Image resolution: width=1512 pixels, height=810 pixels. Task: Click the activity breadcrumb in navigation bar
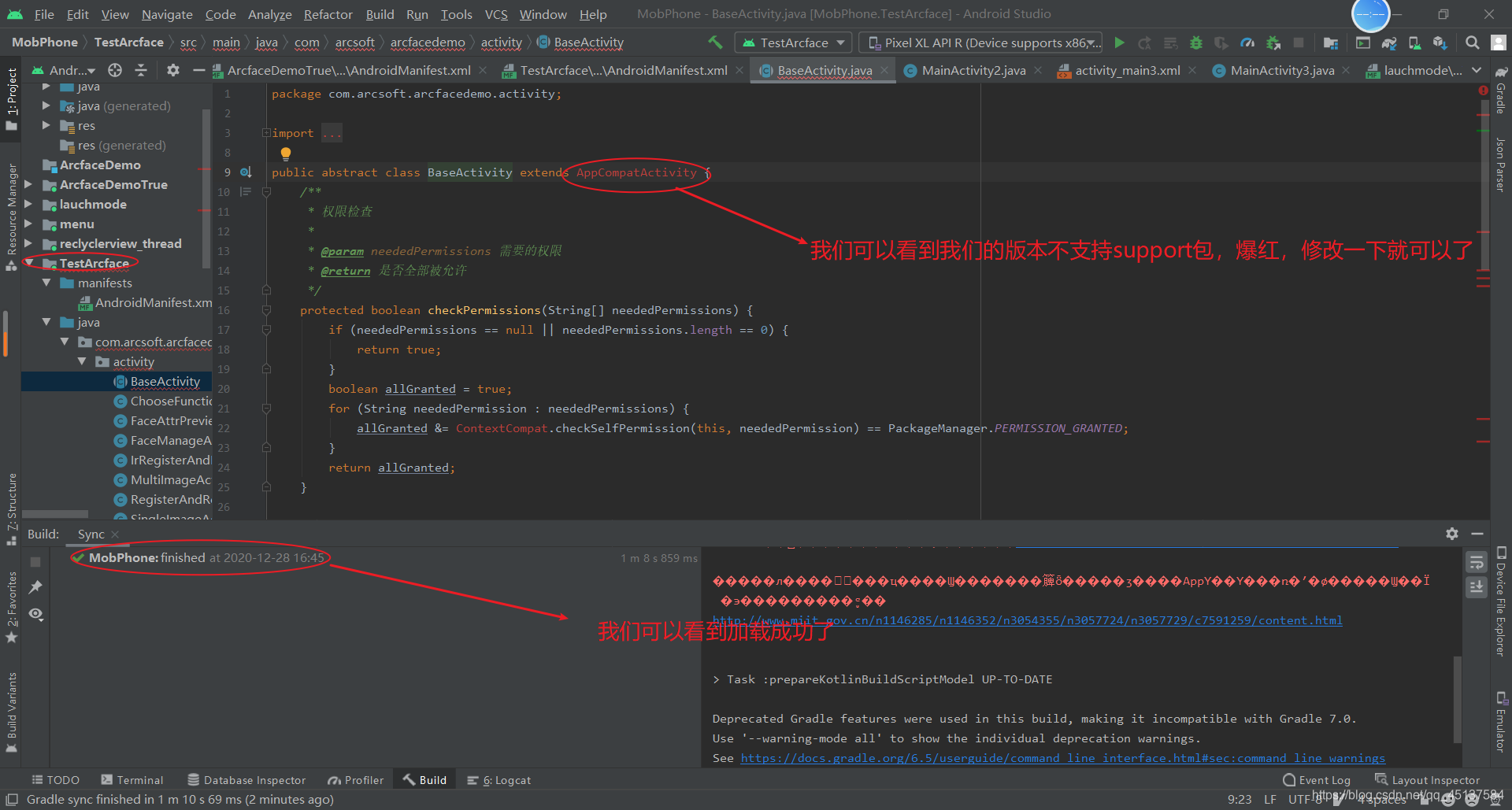[501, 43]
